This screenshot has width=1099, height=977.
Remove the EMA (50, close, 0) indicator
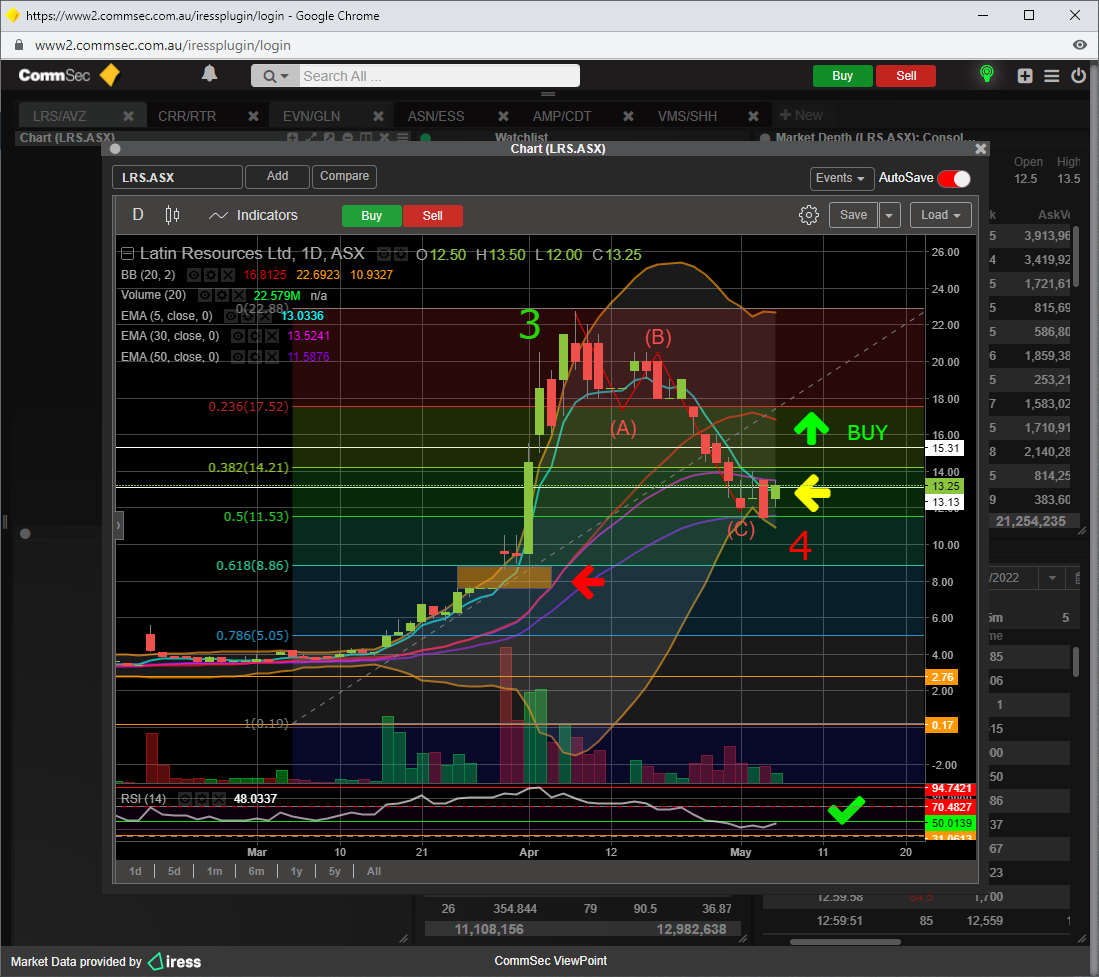[272, 357]
